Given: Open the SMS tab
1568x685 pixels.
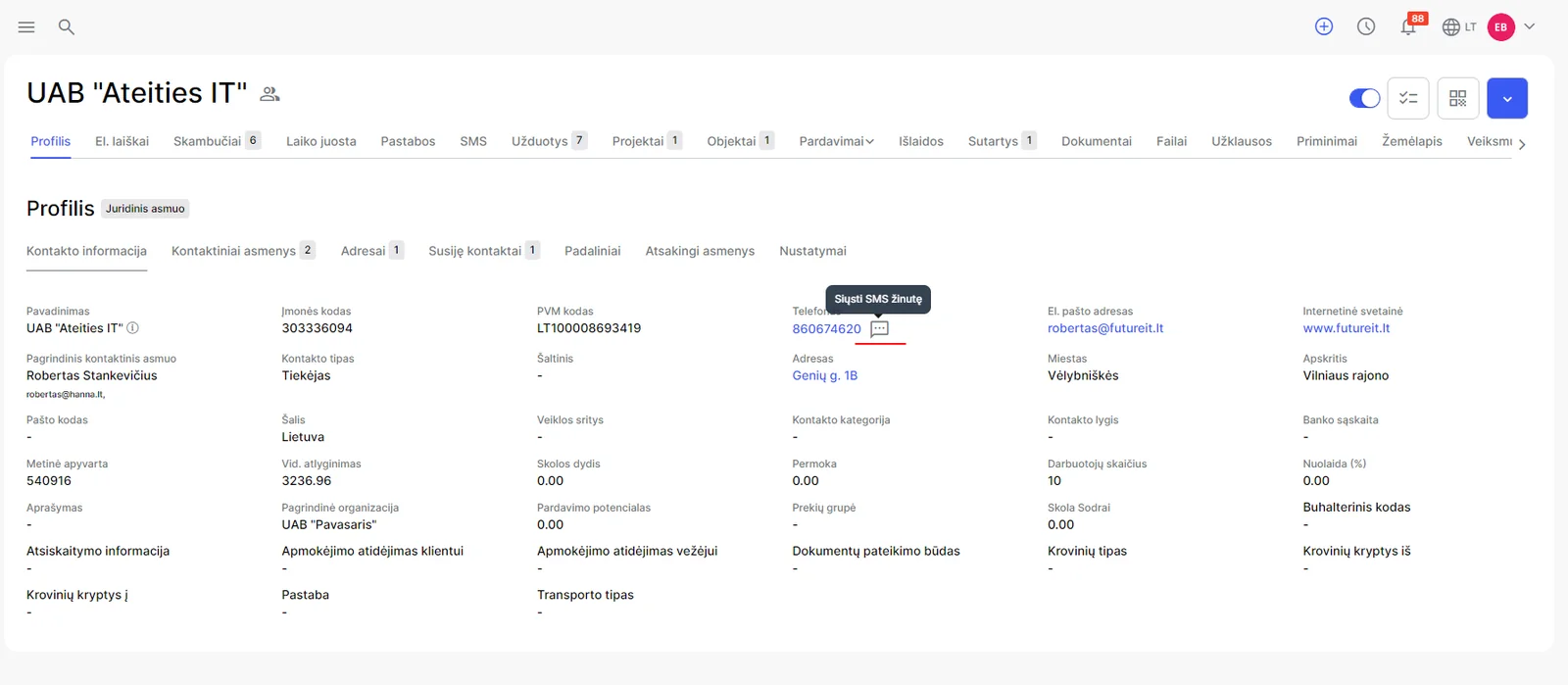Looking at the screenshot, I should (473, 141).
